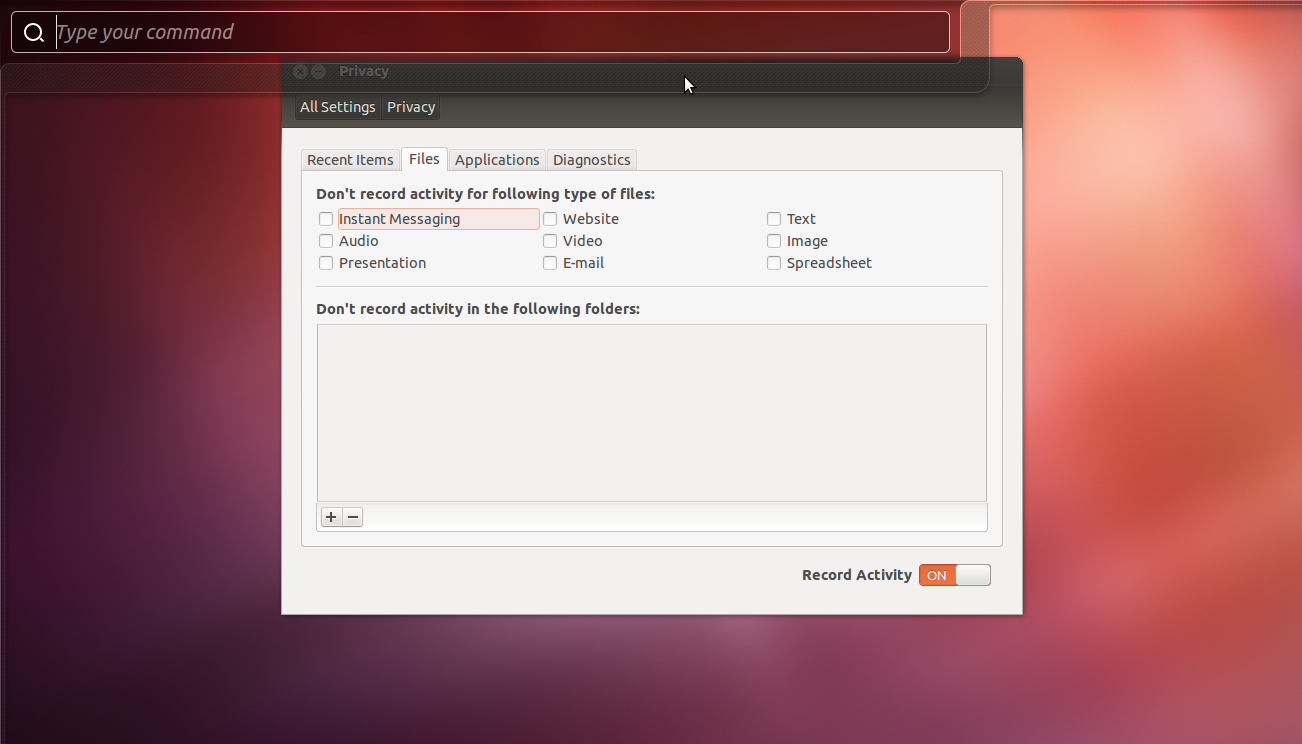Check the Instant Messaging checkbox
1302x744 pixels.
click(x=326, y=219)
